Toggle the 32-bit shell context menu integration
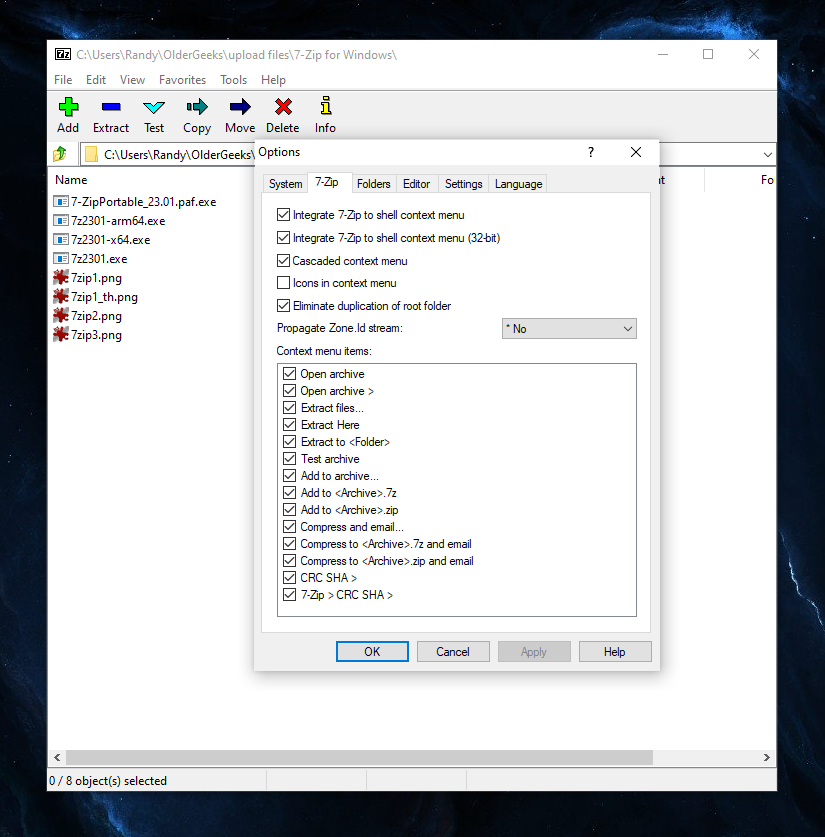Image resolution: width=825 pixels, height=837 pixels. (283, 238)
